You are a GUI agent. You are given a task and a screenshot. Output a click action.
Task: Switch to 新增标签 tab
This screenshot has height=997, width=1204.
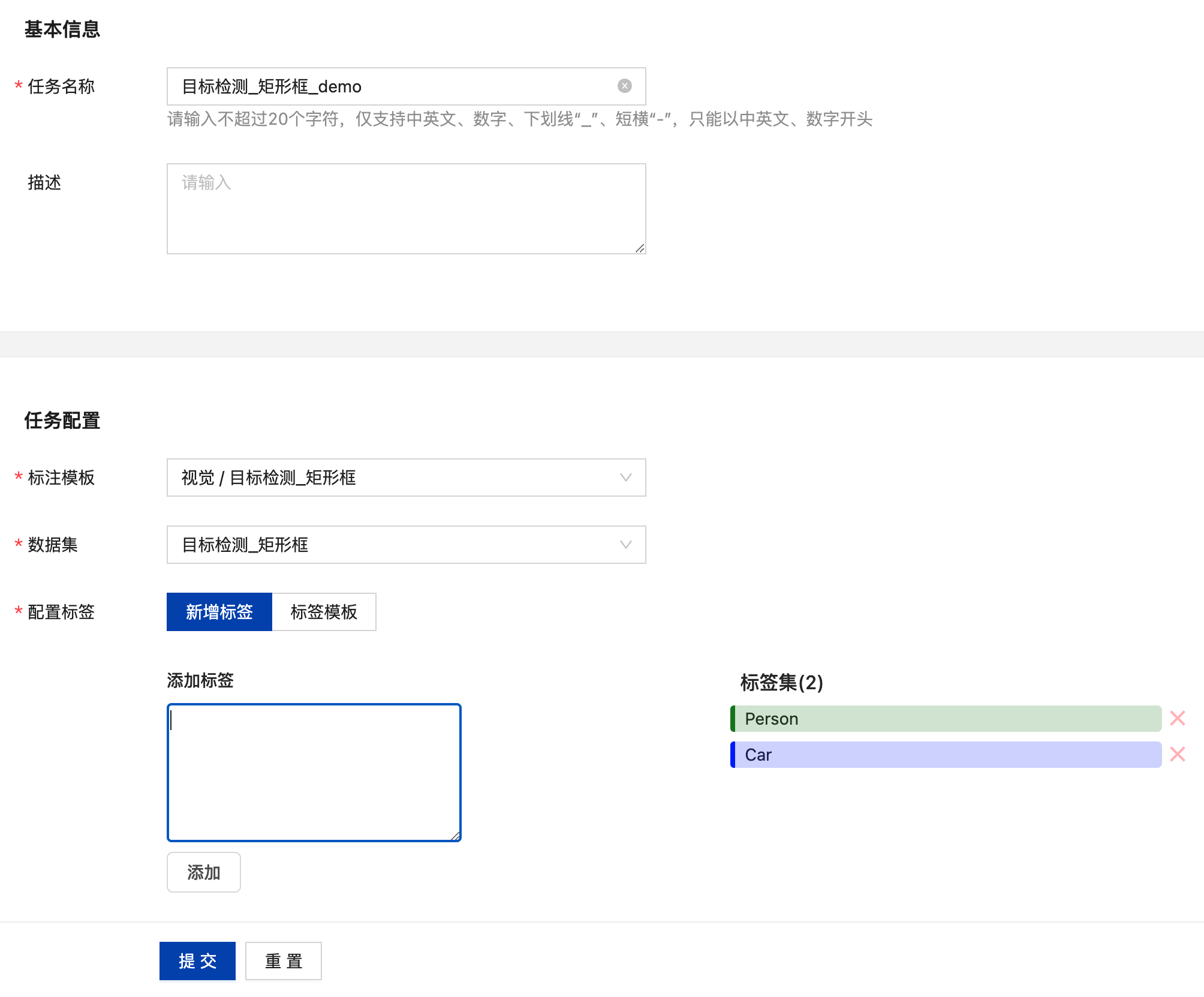tap(219, 612)
